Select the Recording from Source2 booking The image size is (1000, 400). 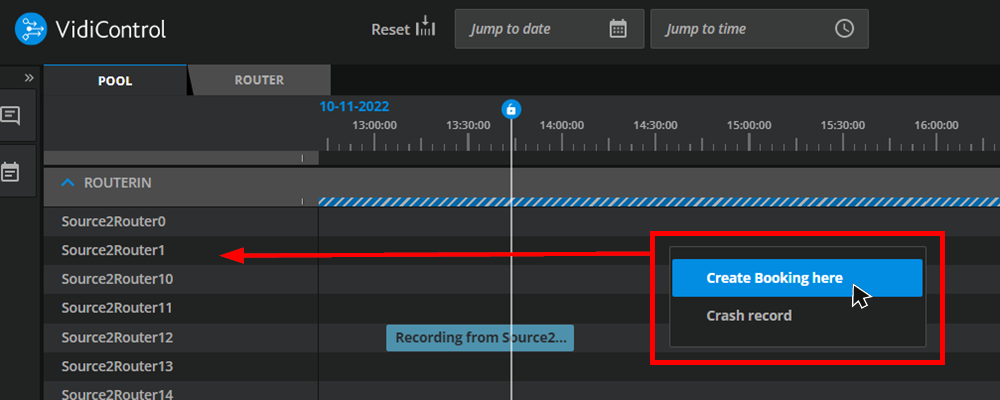point(480,338)
